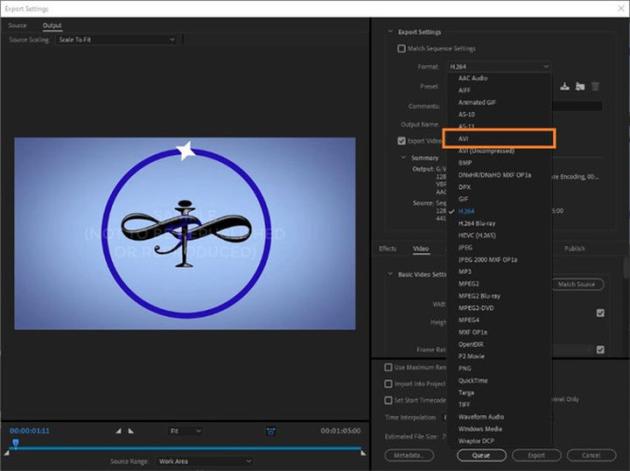Open the Effects tab
Screen dimensions: 630x471
(388, 249)
